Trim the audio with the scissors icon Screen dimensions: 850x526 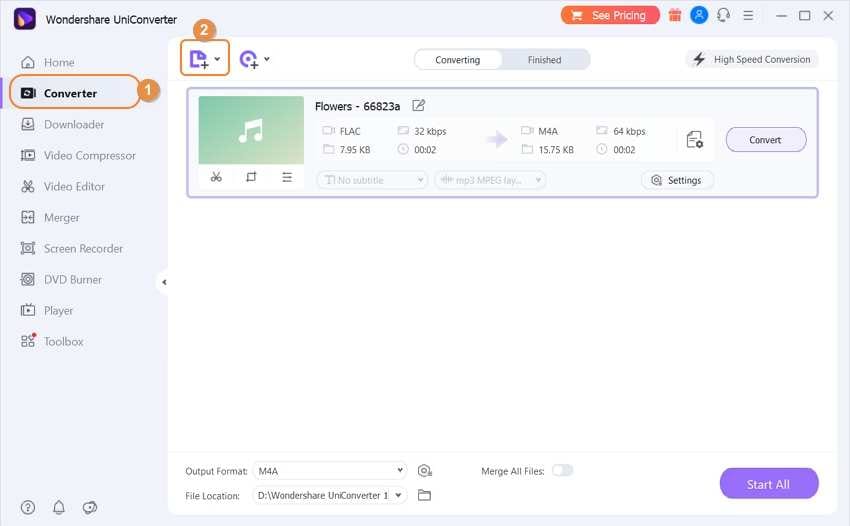(216, 177)
